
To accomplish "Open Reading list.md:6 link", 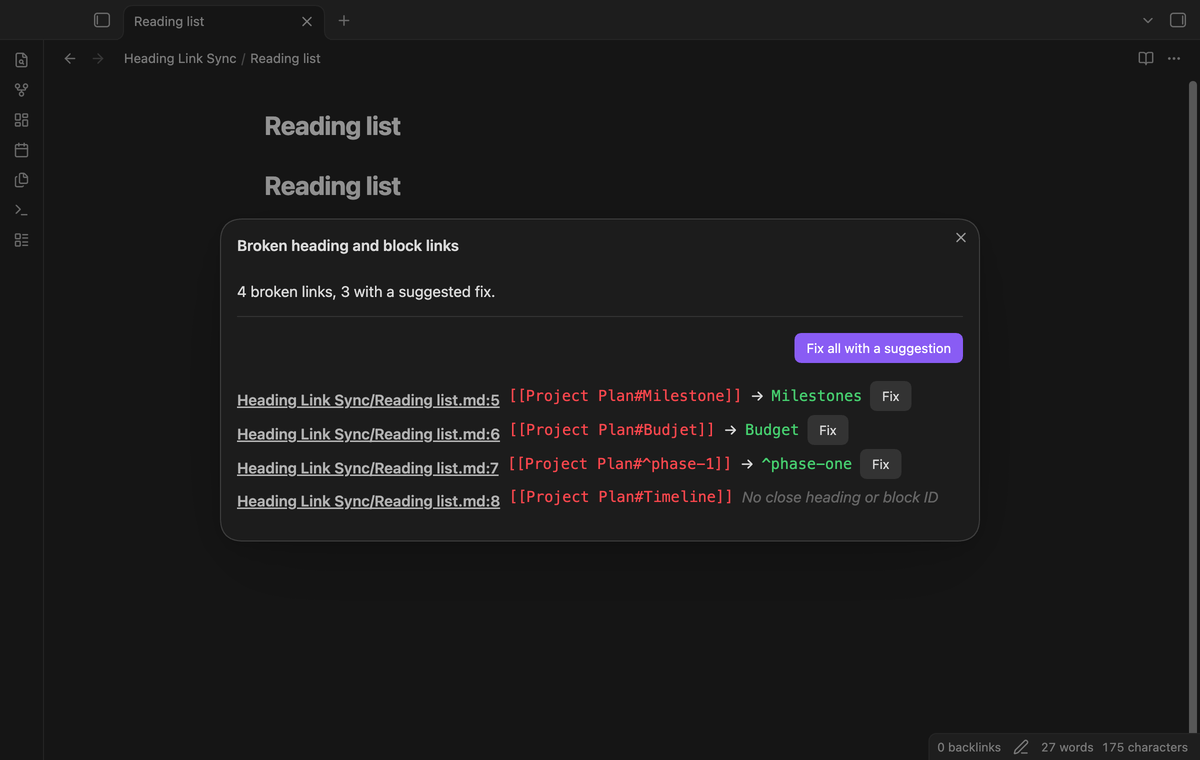I will (x=368, y=434).
